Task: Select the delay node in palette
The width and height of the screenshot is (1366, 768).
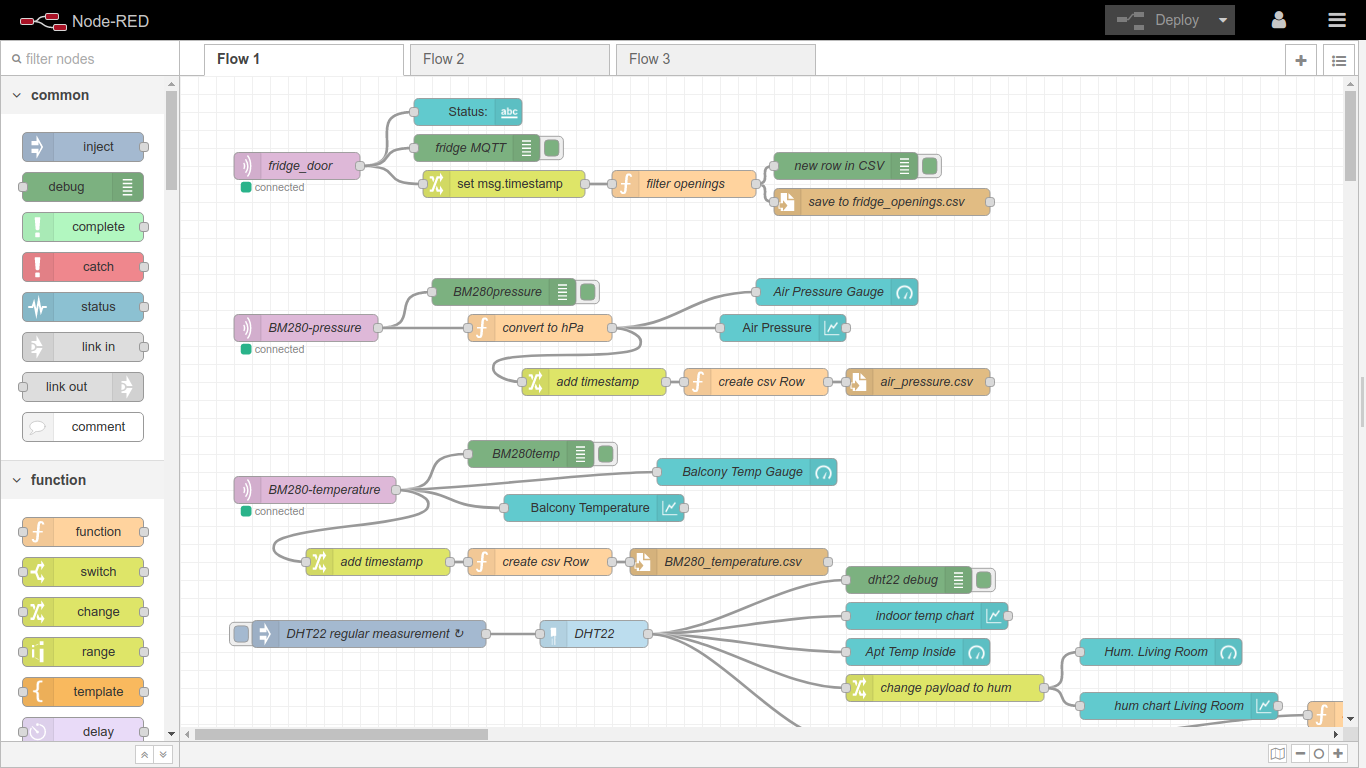Action: 83,730
